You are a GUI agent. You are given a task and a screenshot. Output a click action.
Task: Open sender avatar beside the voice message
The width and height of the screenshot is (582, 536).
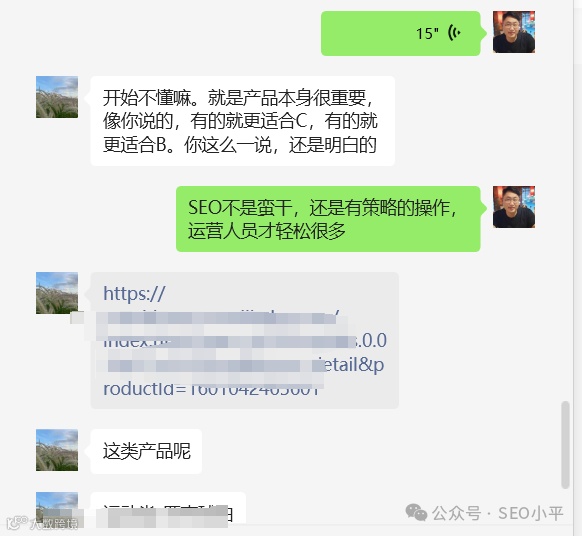(514, 32)
